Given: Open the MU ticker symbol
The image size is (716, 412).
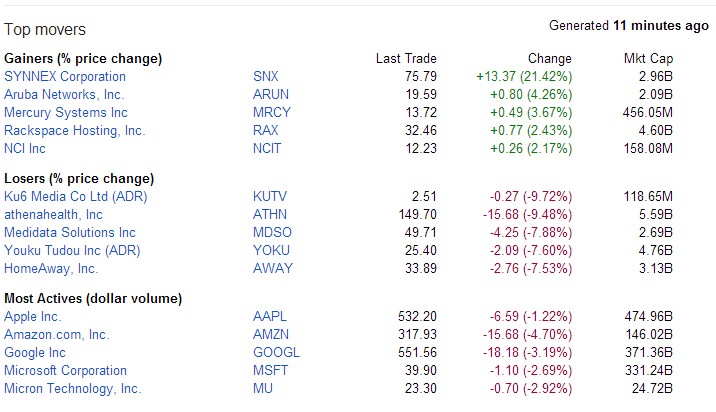Looking at the screenshot, I should 263,389.
